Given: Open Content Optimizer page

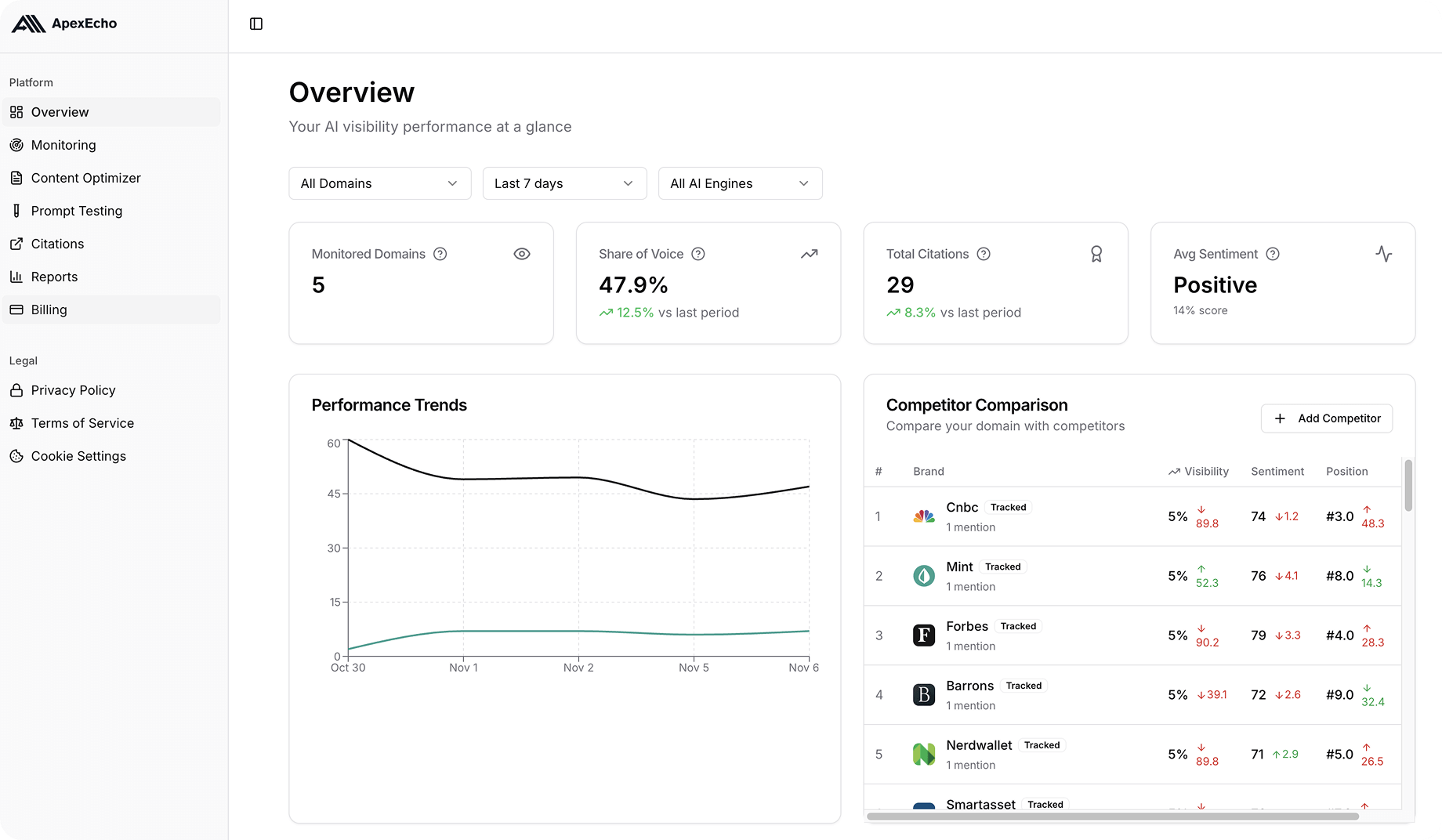Looking at the screenshot, I should click(85, 178).
